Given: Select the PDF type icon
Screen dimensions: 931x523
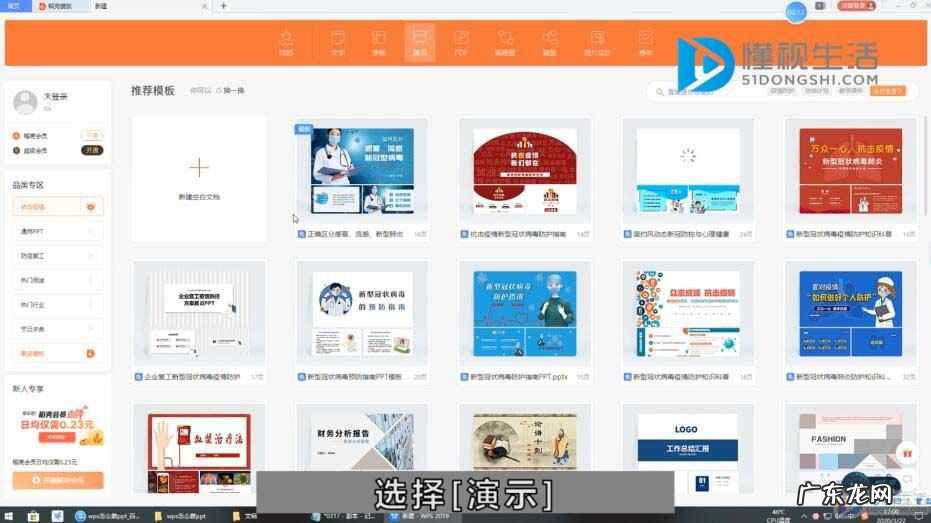Looking at the screenshot, I should pos(461,43).
